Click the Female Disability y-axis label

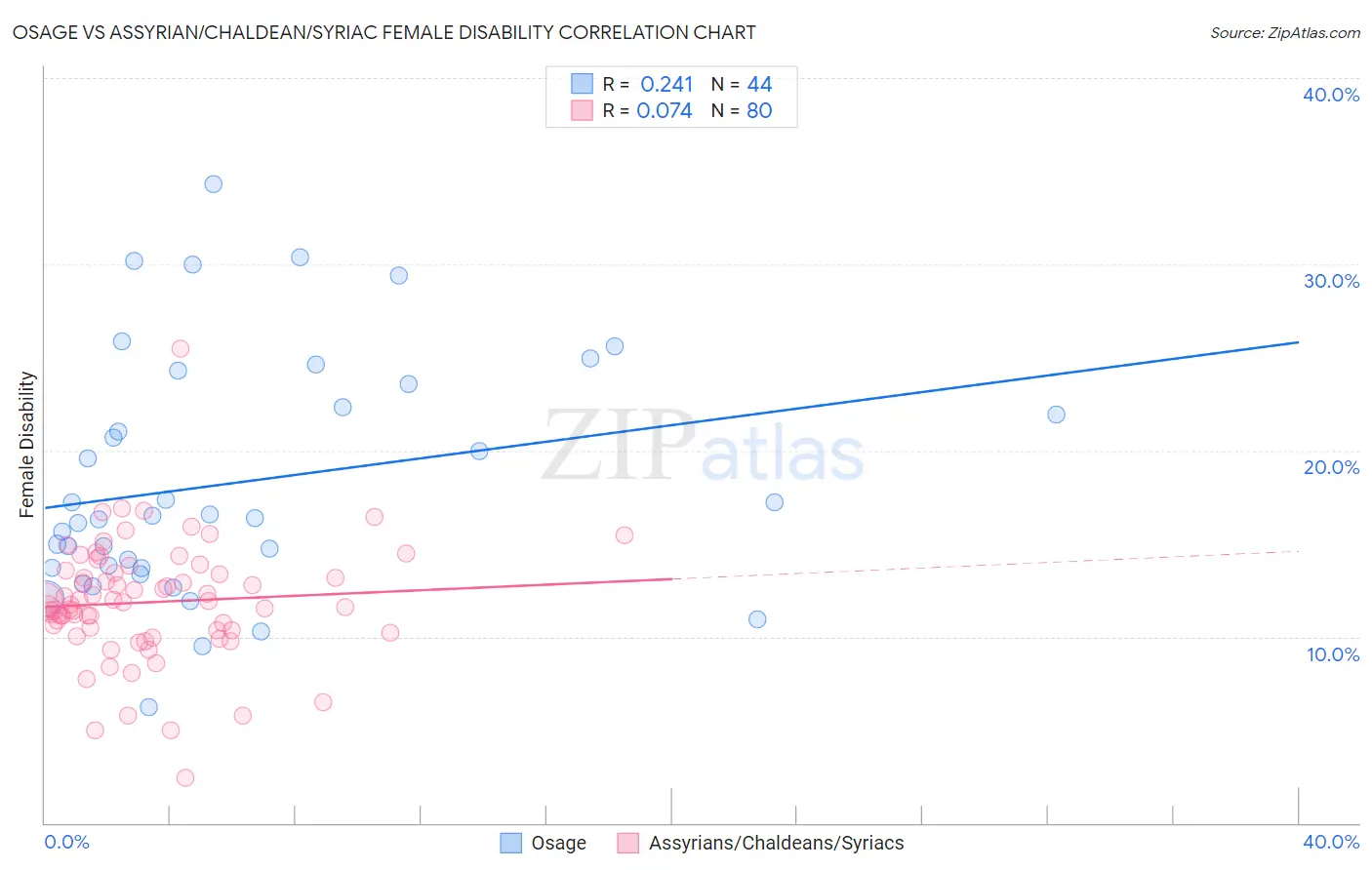tap(27, 444)
